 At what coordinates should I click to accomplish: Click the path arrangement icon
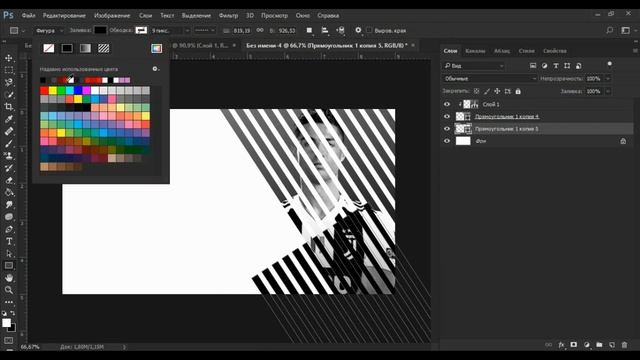click(x=340, y=31)
